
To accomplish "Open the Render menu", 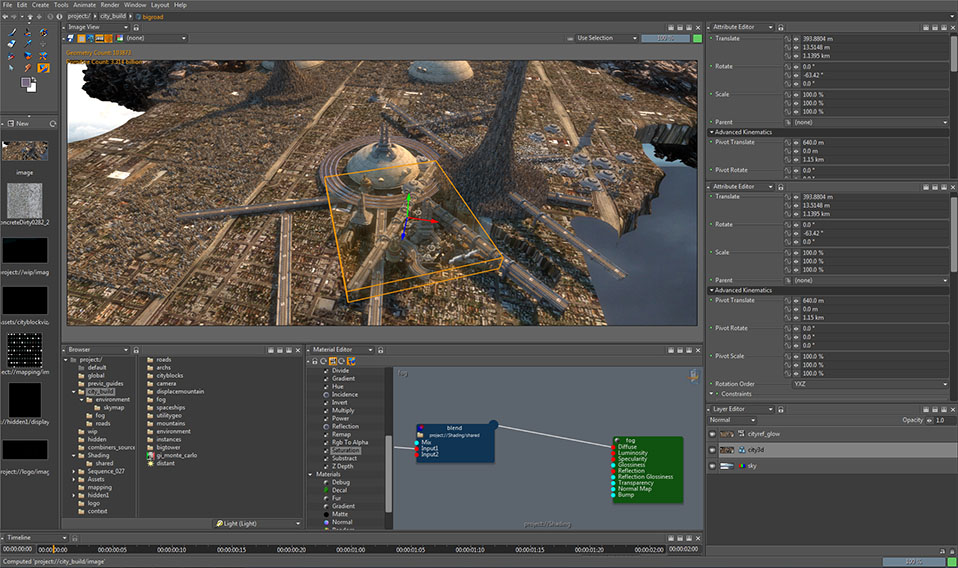I will 110,5.
